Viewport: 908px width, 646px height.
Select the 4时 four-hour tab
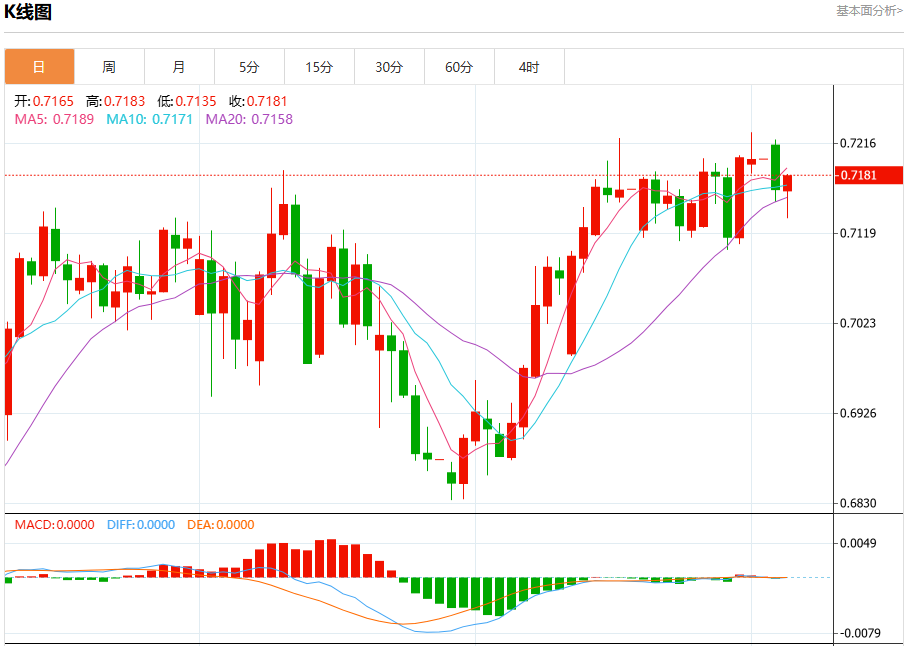pyautogui.click(x=529, y=67)
